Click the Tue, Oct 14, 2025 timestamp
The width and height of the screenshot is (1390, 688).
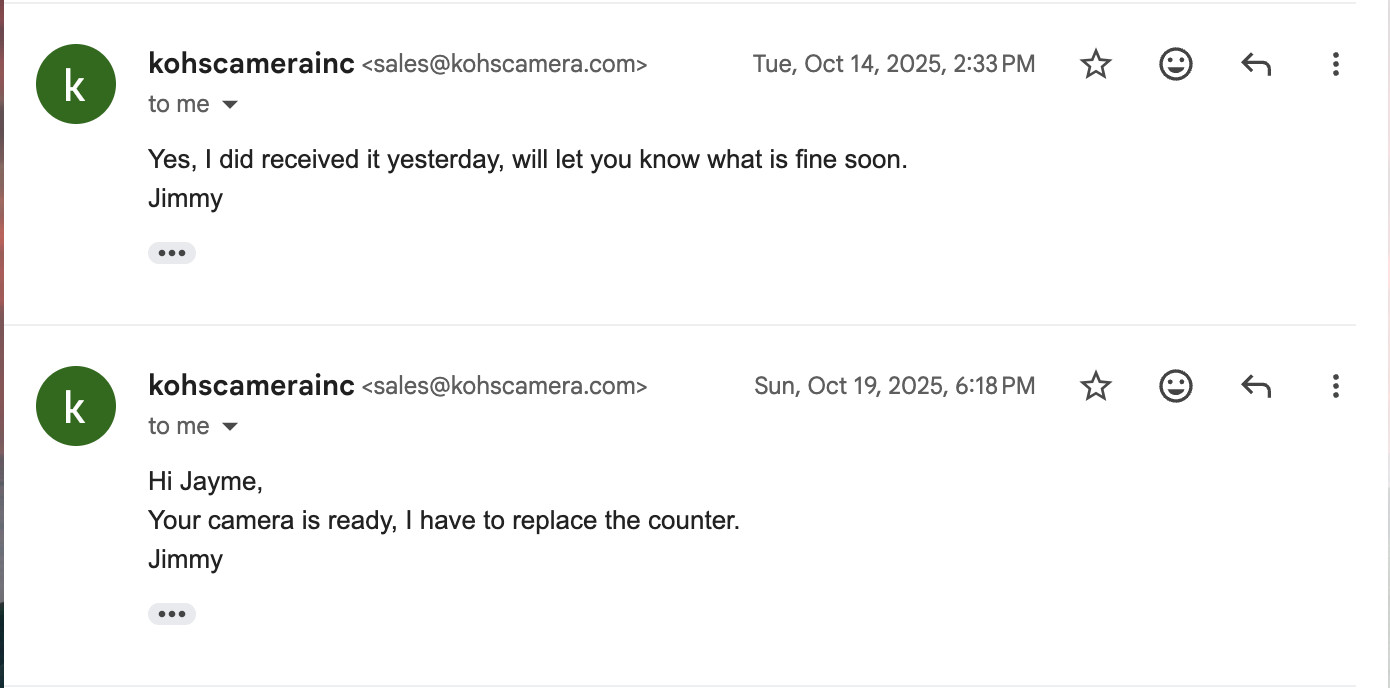tap(893, 65)
